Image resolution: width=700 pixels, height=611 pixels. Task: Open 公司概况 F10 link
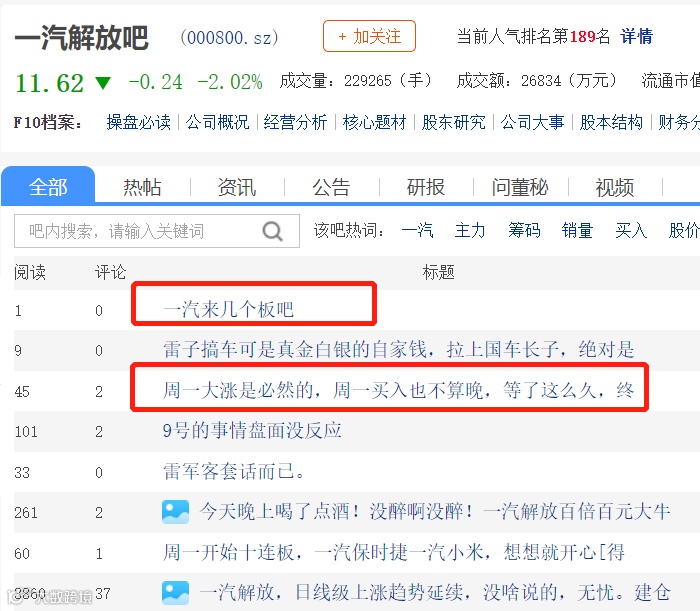tap(217, 122)
